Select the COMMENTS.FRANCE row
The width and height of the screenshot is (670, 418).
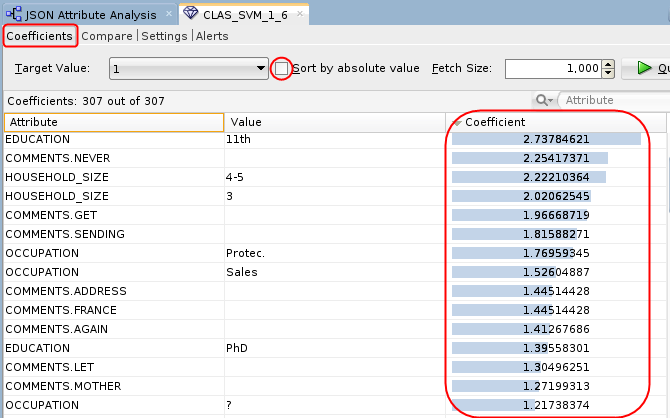[x=335, y=310]
